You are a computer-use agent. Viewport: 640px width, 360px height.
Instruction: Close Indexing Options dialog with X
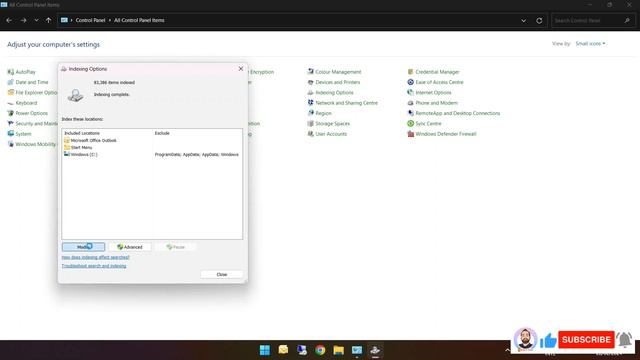(241, 69)
